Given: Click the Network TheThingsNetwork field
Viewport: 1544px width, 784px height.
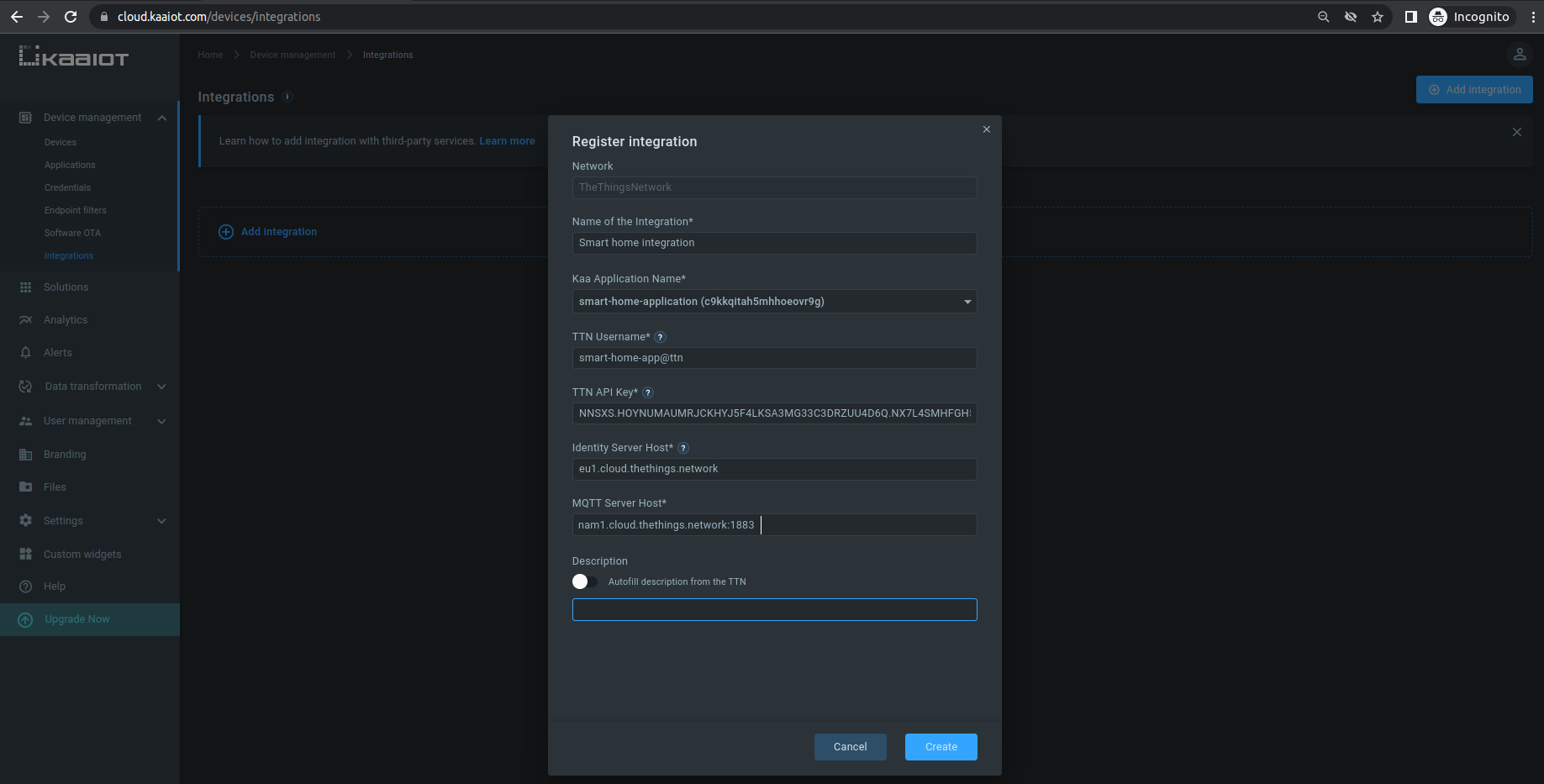Looking at the screenshot, I should click(x=774, y=187).
